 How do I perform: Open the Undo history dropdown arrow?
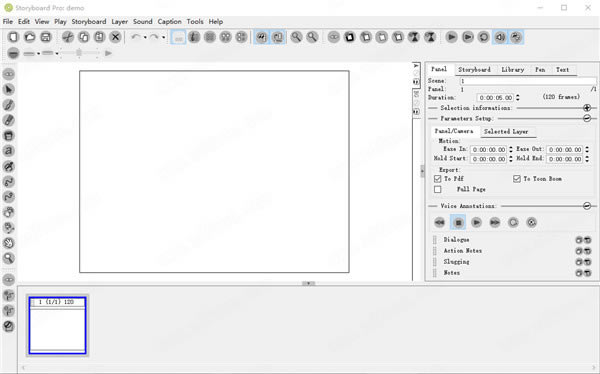(x=145, y=38)
